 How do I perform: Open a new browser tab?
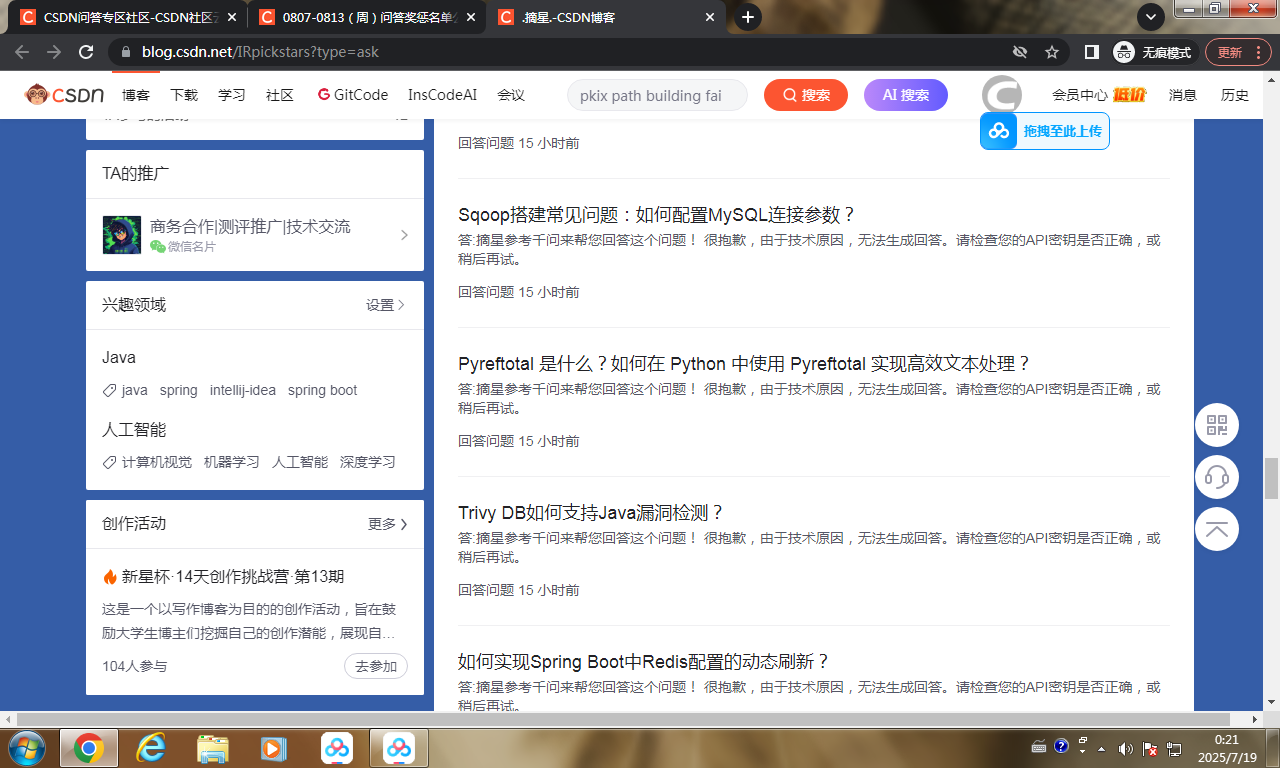(x=747, y=17)
